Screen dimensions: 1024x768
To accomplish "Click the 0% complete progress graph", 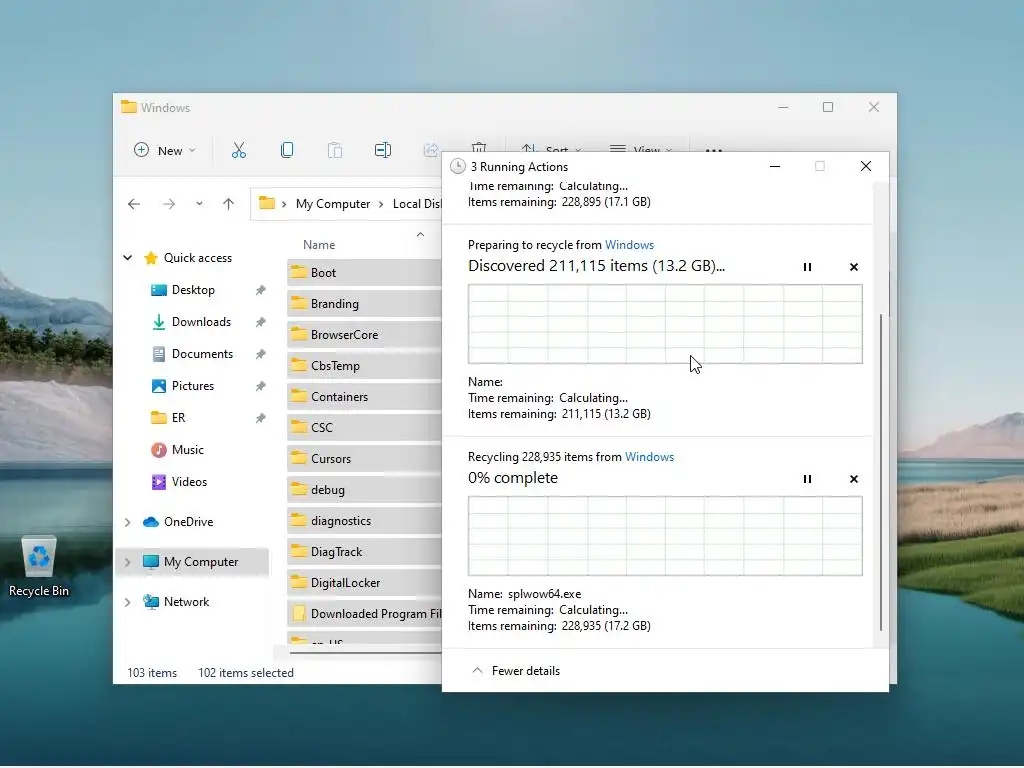I will 665,536.
